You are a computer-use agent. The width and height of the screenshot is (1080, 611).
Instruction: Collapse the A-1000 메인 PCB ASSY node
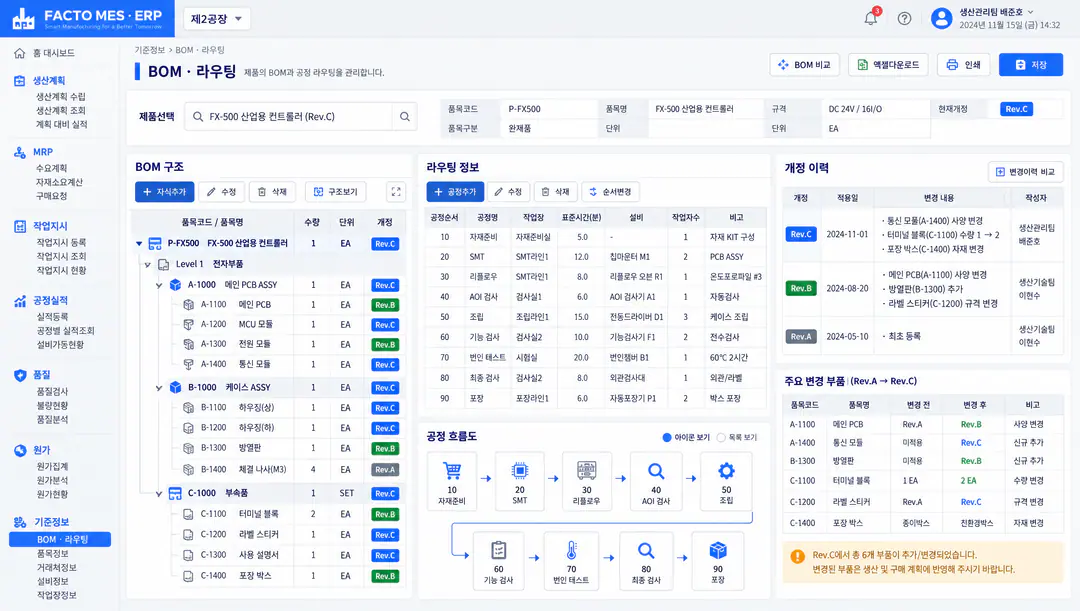[x=159, y=284]
